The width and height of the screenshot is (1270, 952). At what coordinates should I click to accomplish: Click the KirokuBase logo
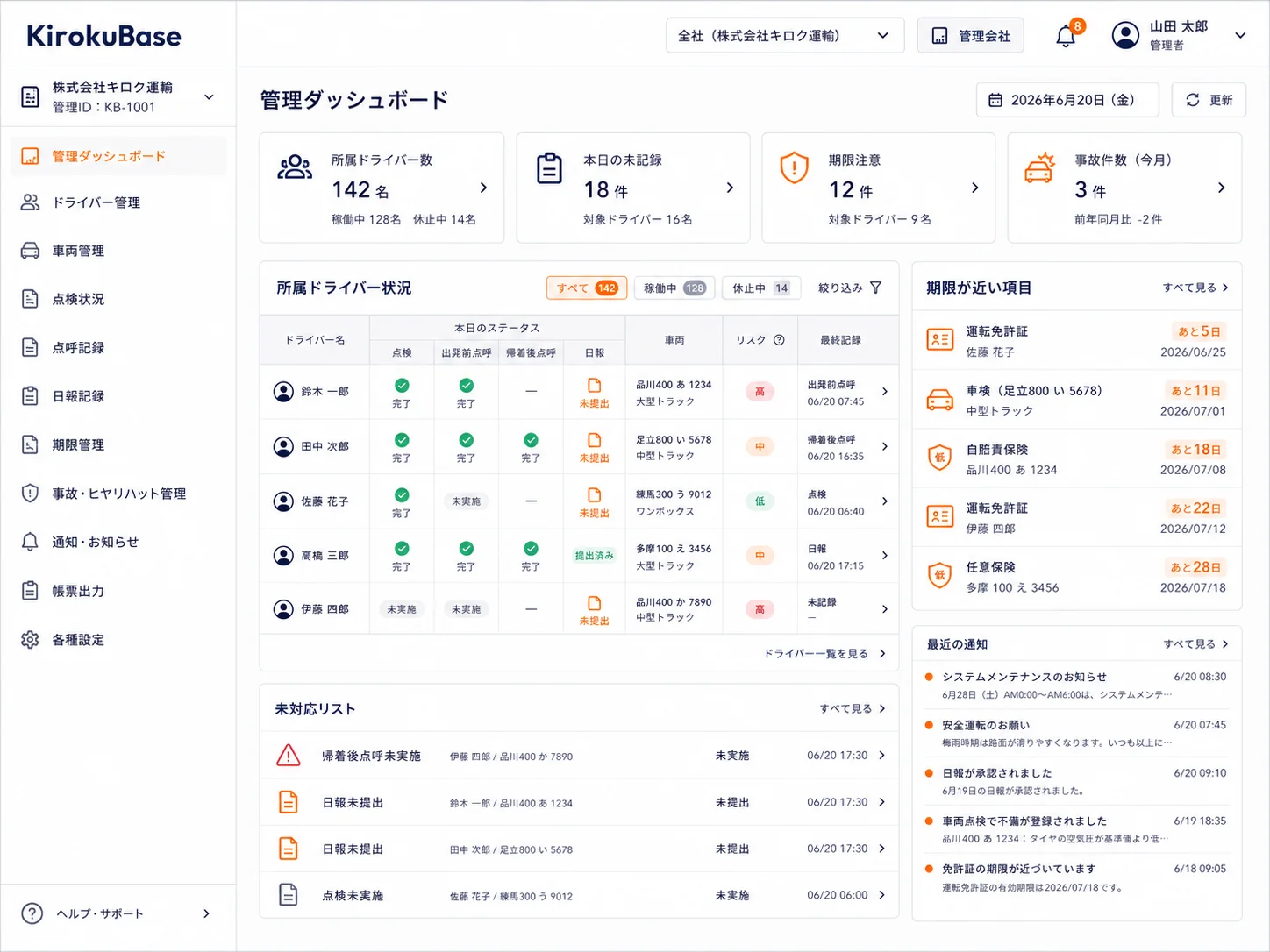click(104, 36)
